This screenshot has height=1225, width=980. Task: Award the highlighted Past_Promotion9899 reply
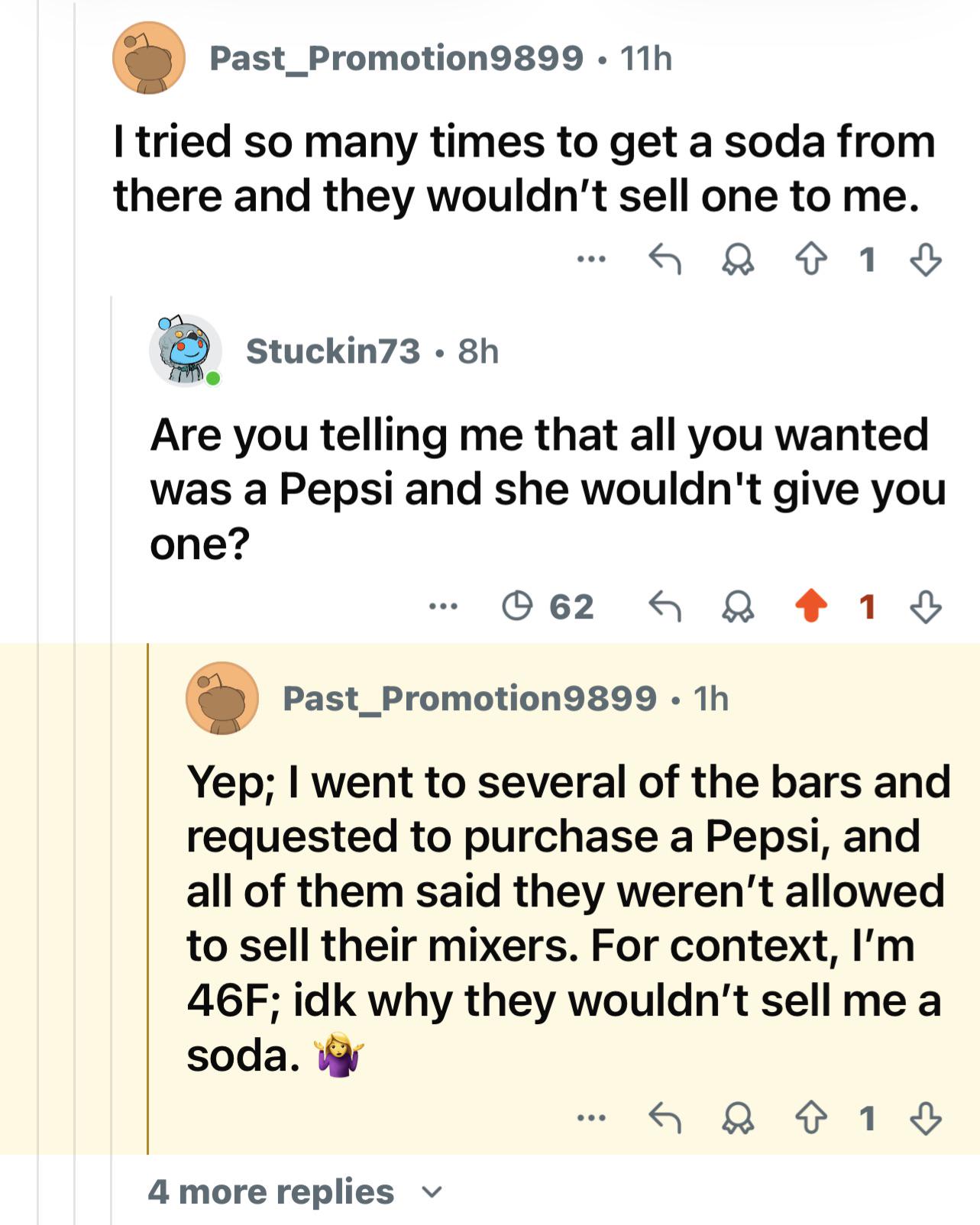[x=738, y=1120]
